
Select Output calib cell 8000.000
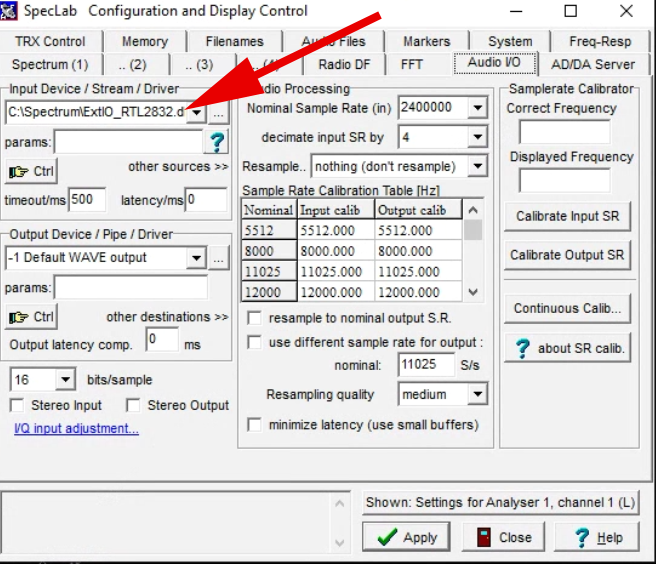point(418,251)
